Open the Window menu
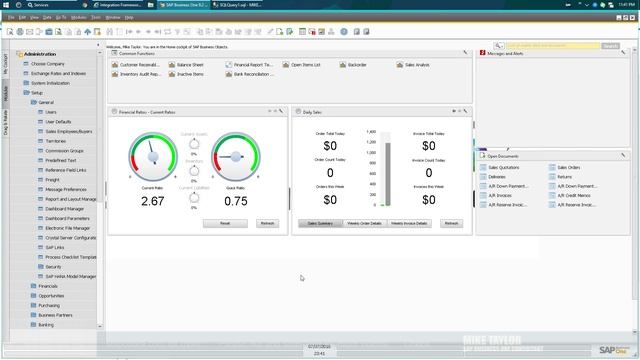Screen dimensions: 640x360 [x=113, y=18]
